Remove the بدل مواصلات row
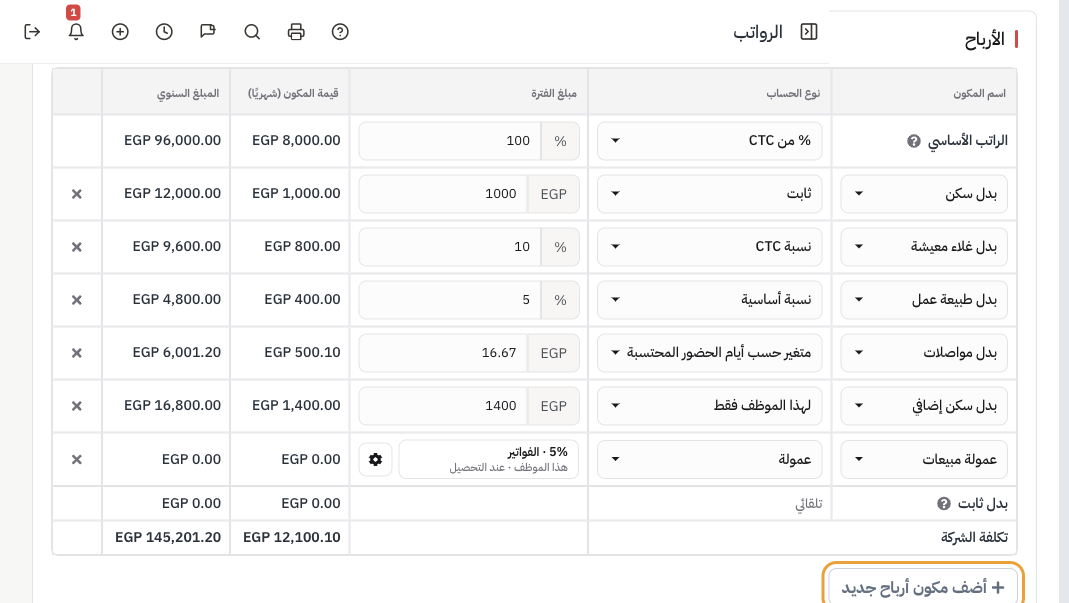This screenshot has height=603, width=1069. (x=77, y=353)
